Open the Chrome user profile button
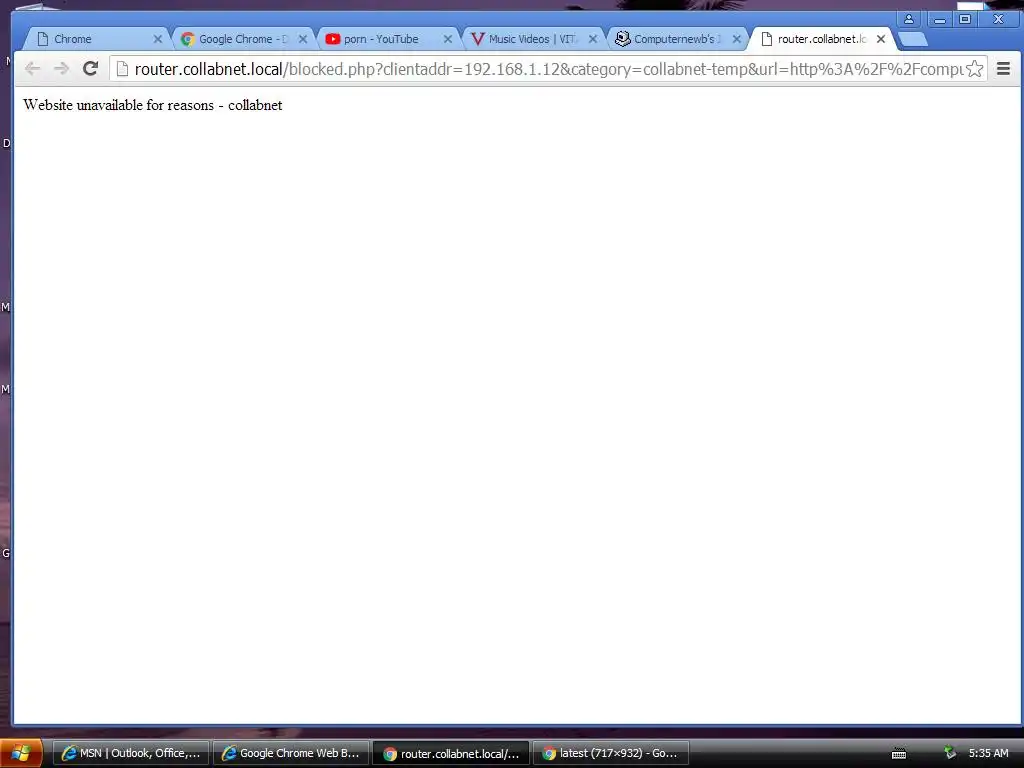This screenshot has width=1024, height=768. point(908,20)
